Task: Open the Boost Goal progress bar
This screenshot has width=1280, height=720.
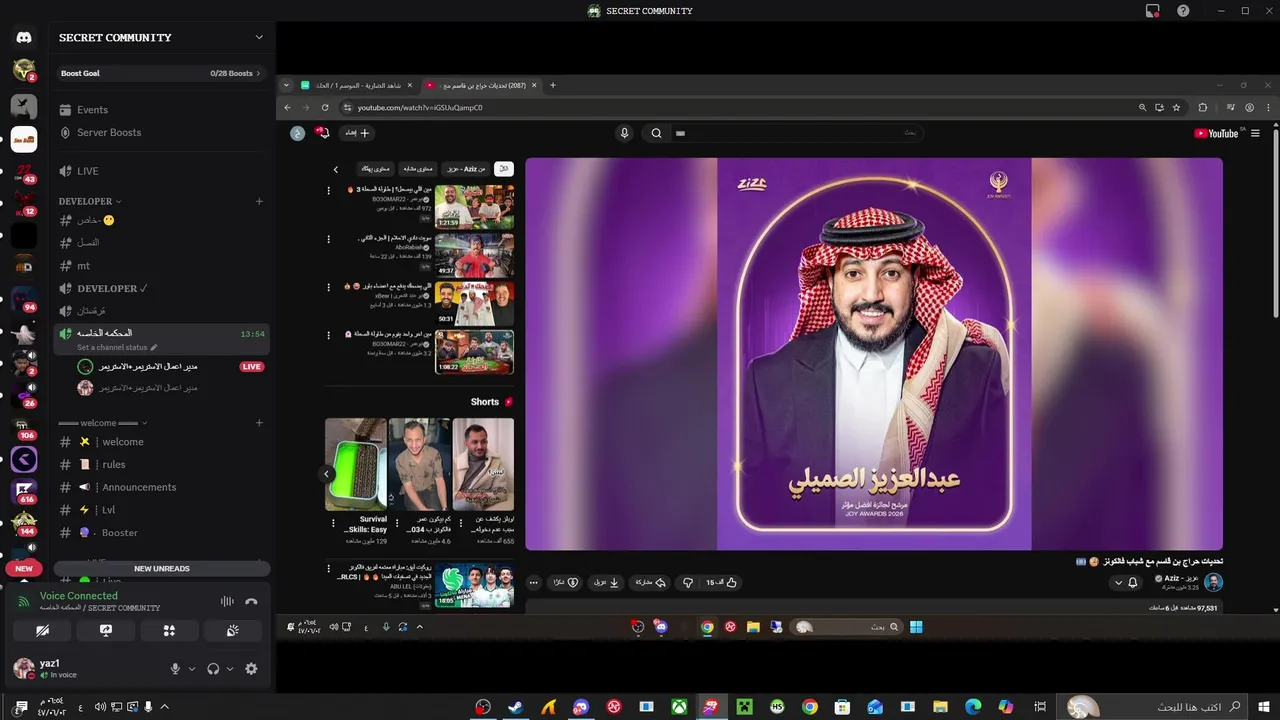Action: 162,73
